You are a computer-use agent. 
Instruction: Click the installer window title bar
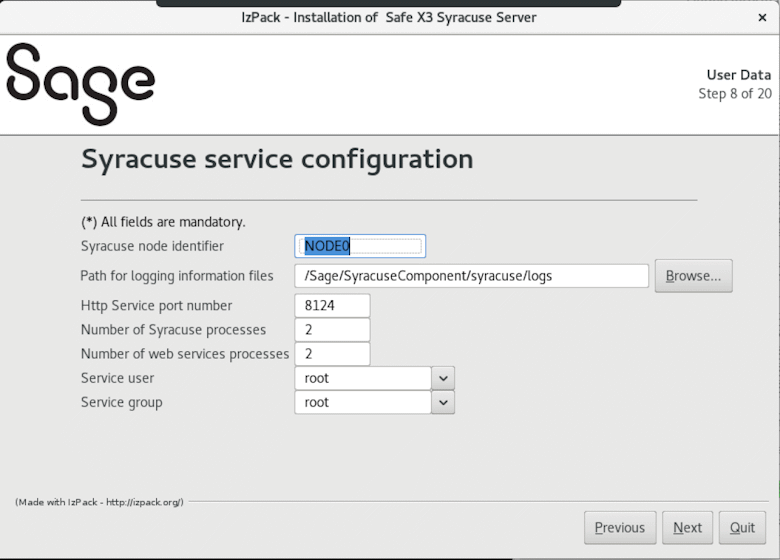point(389,18)
